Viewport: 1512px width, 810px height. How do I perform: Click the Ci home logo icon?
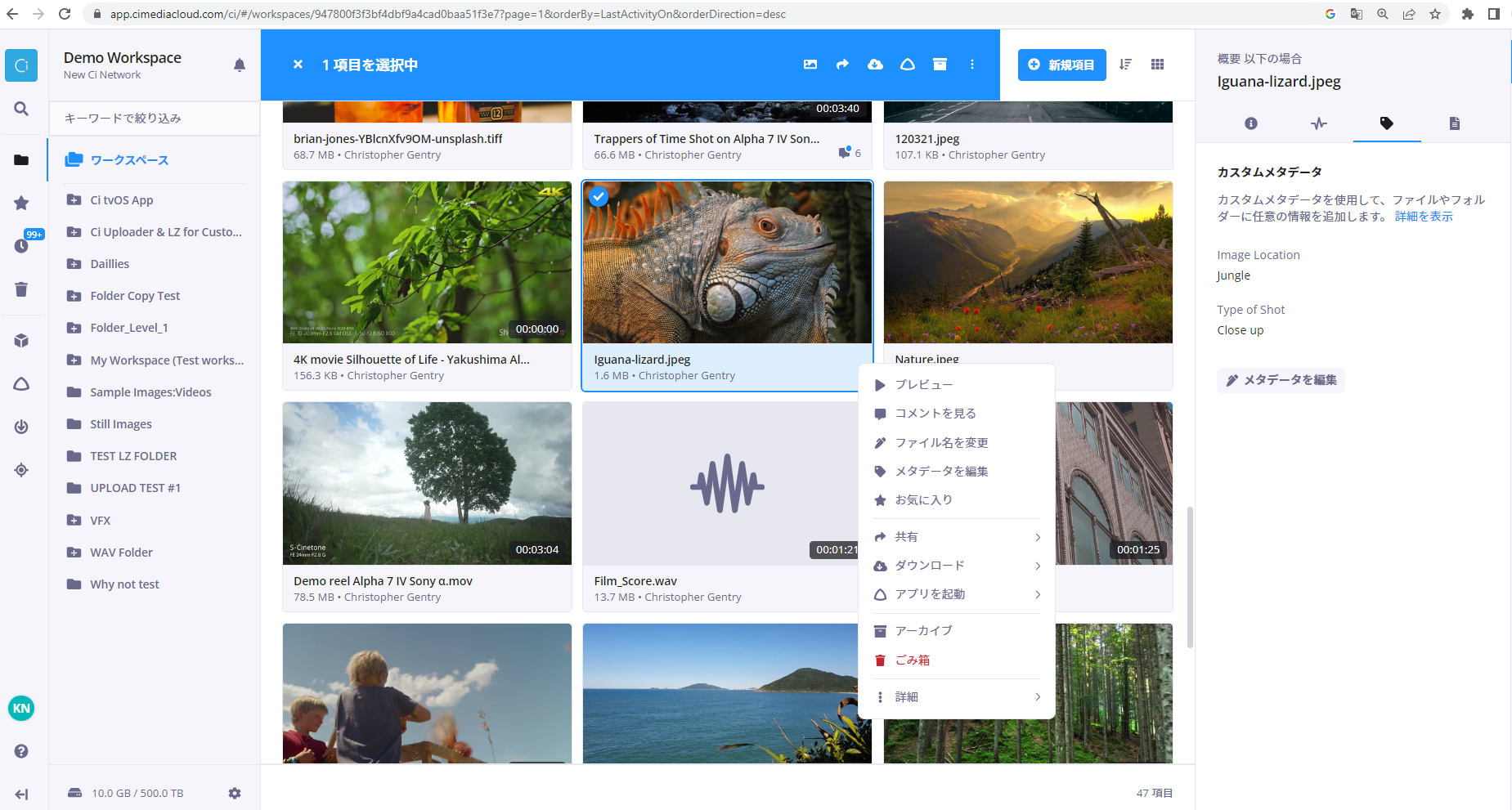21,65
